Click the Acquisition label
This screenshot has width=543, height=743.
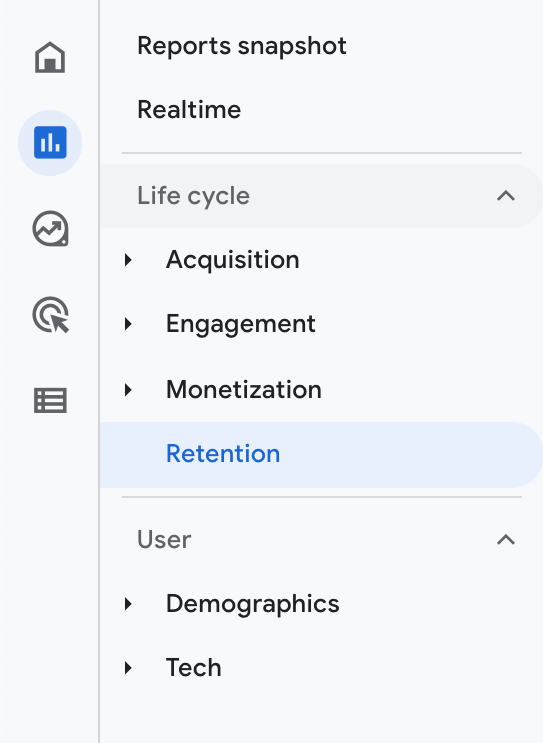233,260
